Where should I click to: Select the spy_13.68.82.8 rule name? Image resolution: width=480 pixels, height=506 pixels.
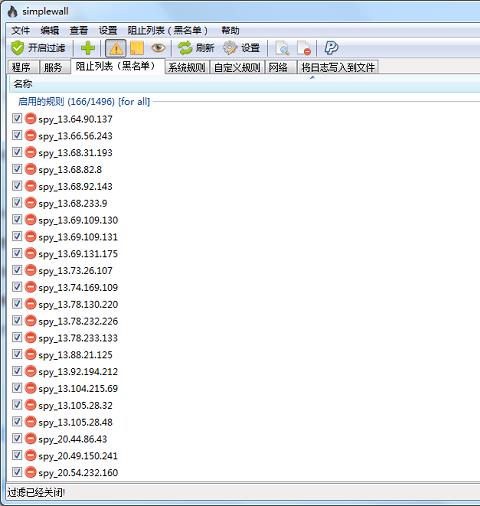[x=70, y=169]
